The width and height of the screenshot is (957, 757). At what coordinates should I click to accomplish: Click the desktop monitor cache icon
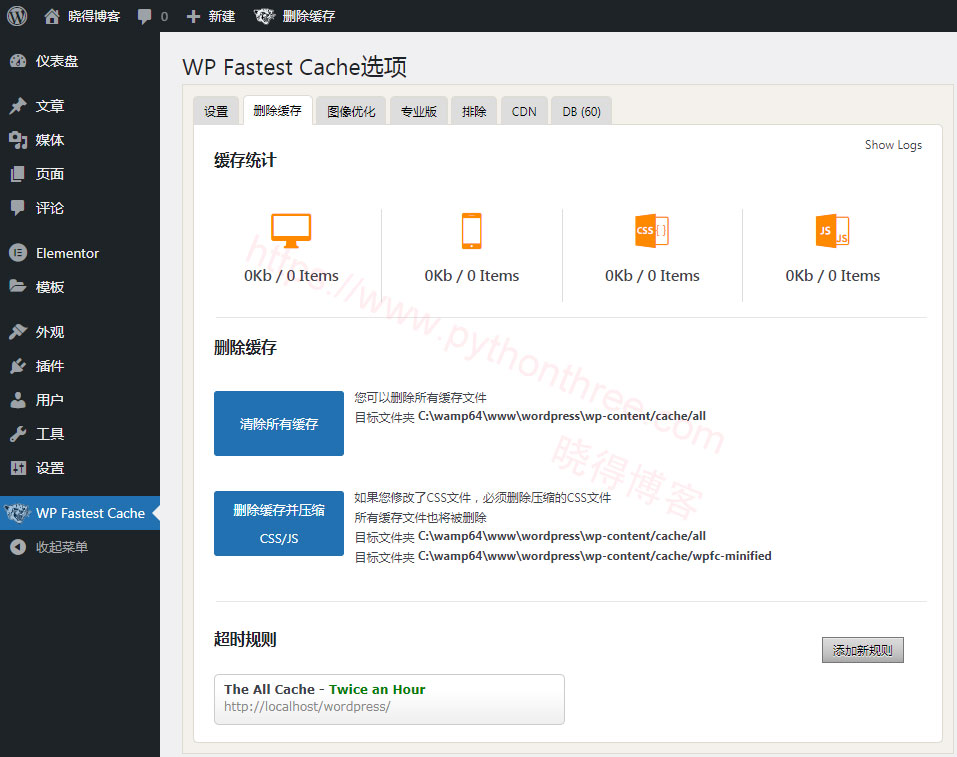pos(291,231)
